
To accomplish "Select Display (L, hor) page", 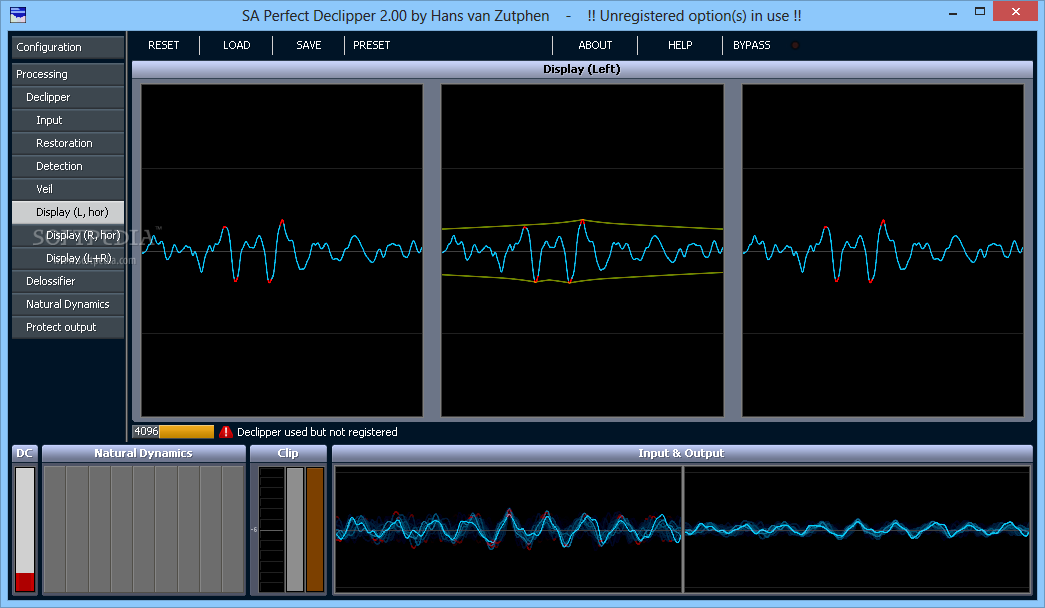I will [68, 212].
